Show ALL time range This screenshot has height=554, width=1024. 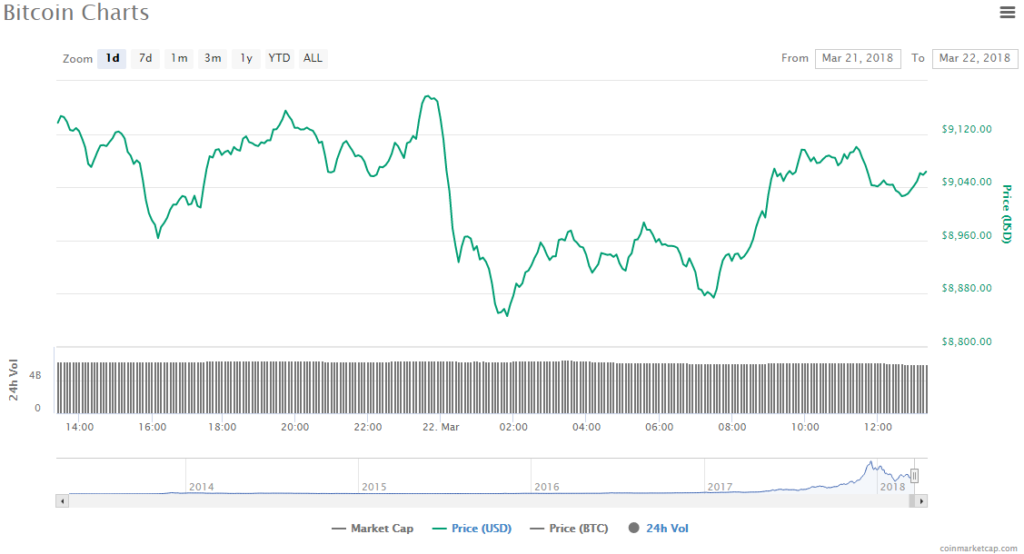(313, 58)
